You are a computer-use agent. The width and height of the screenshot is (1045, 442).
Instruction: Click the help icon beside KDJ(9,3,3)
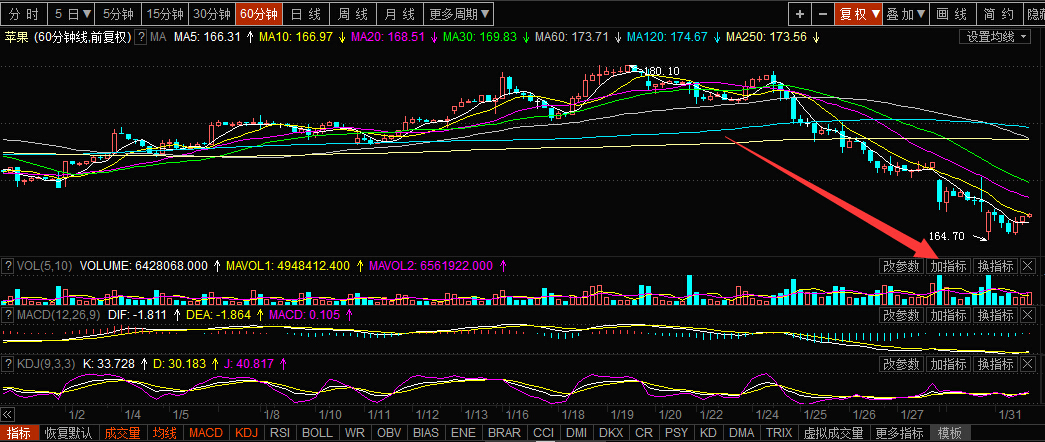tap(8, 362)
